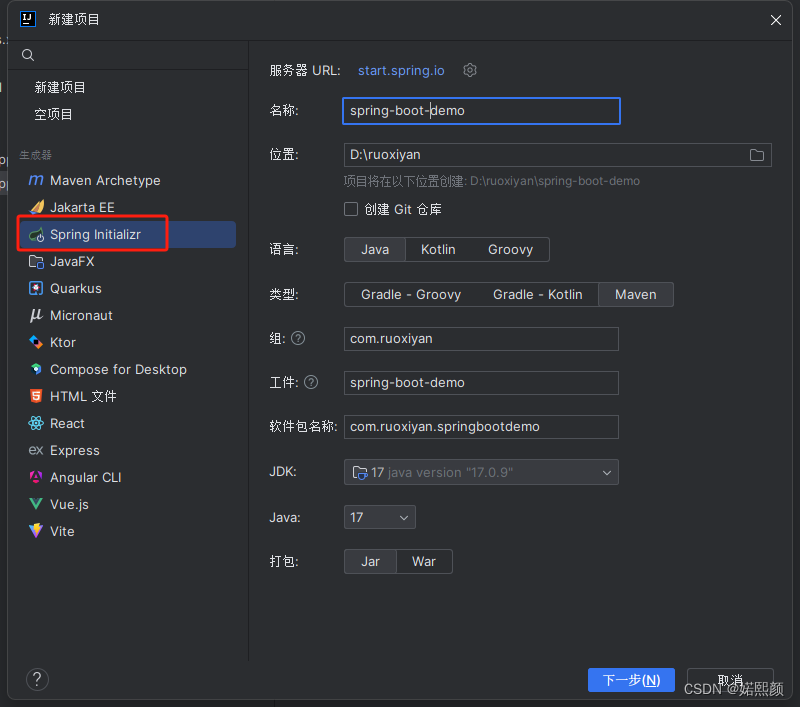
Task: Browse for project location with folder icon
Action: point(757,155)
